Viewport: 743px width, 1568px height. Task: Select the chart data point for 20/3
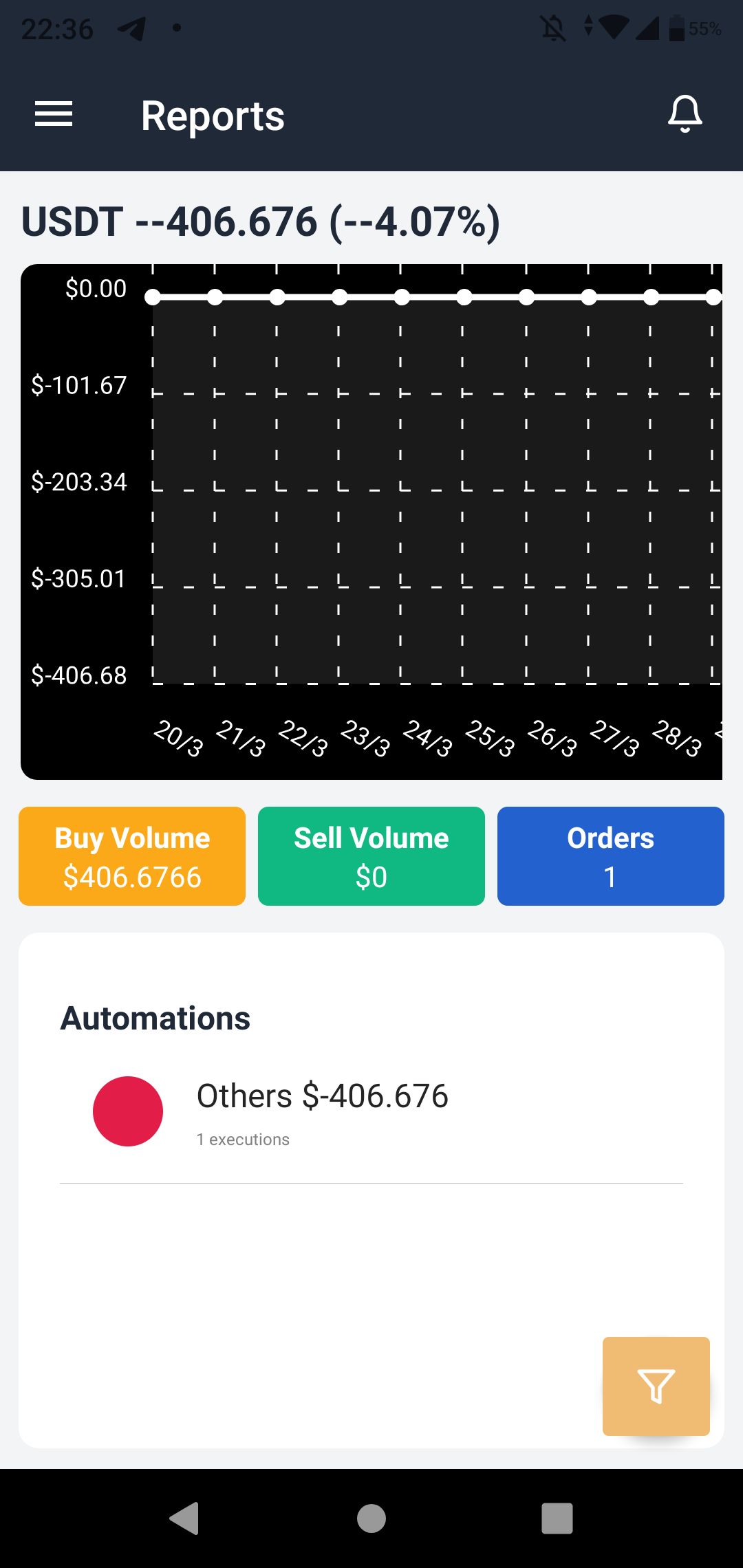(x=153, y=297)
